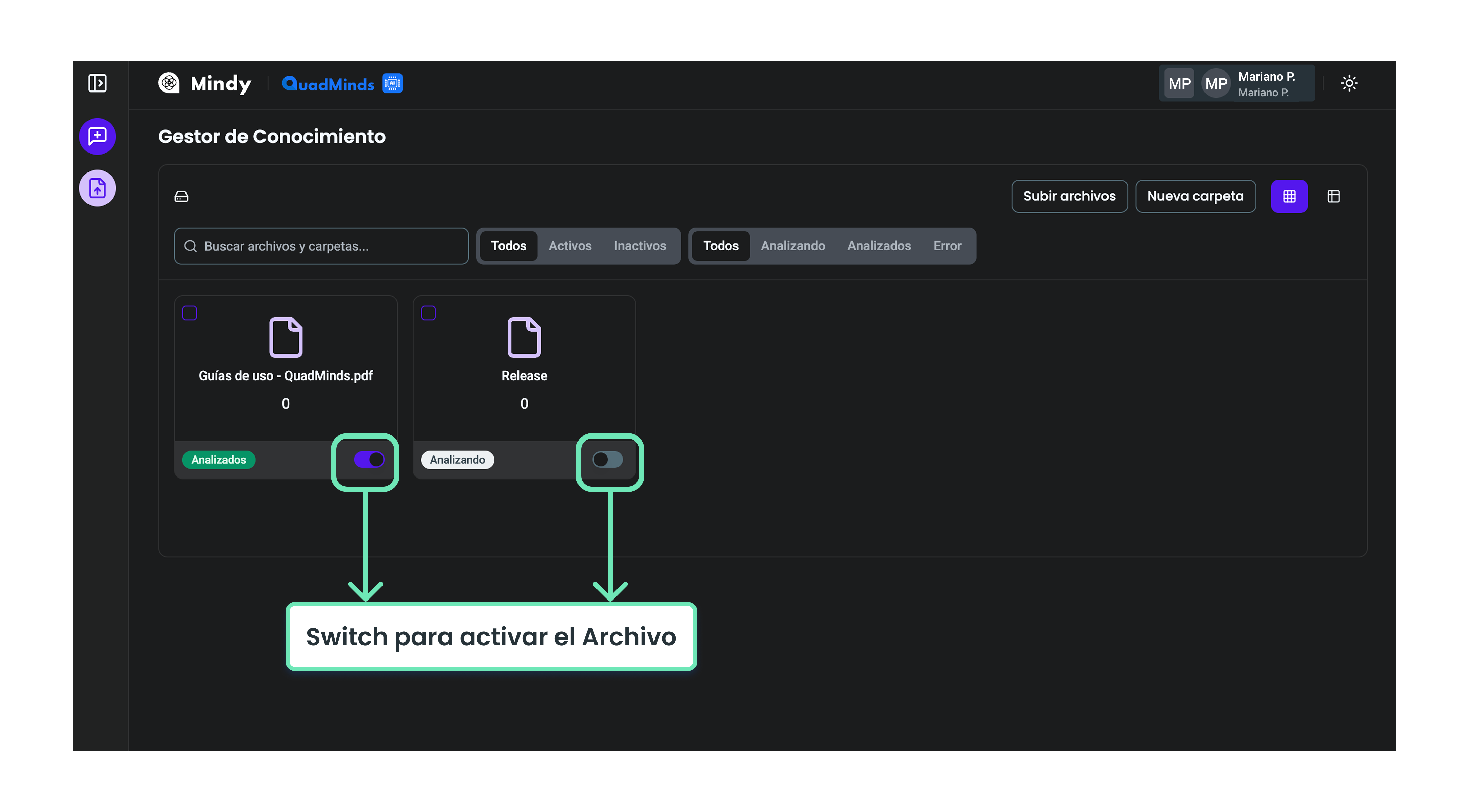
Task: Focus the Buscar archivos search field
Action: point(321,246)
